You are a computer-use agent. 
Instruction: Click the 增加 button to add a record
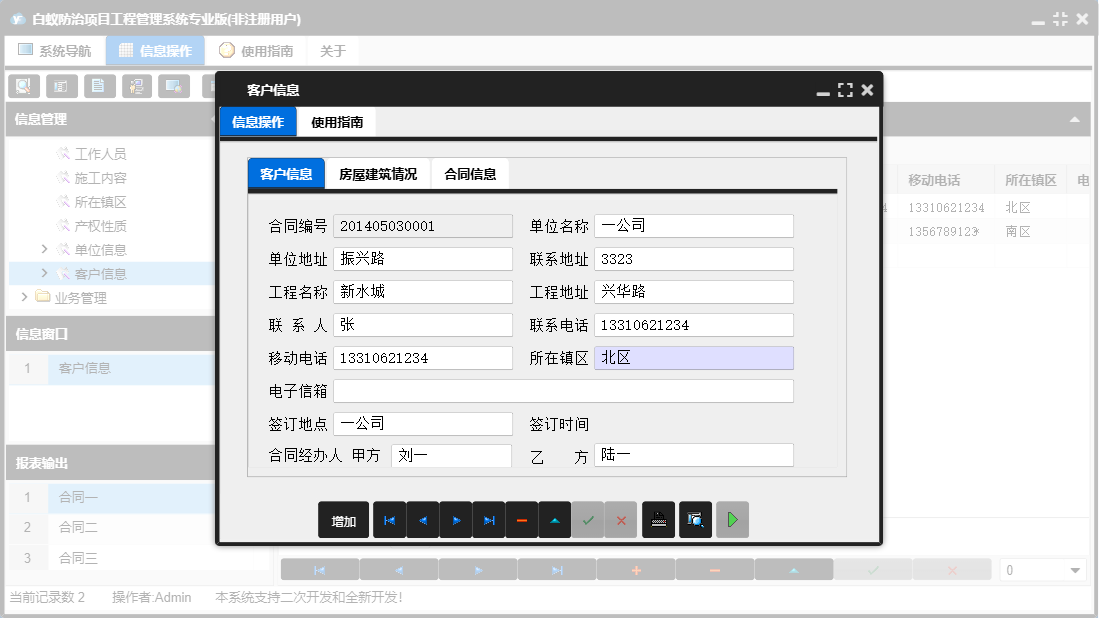[x=343, y=519]
